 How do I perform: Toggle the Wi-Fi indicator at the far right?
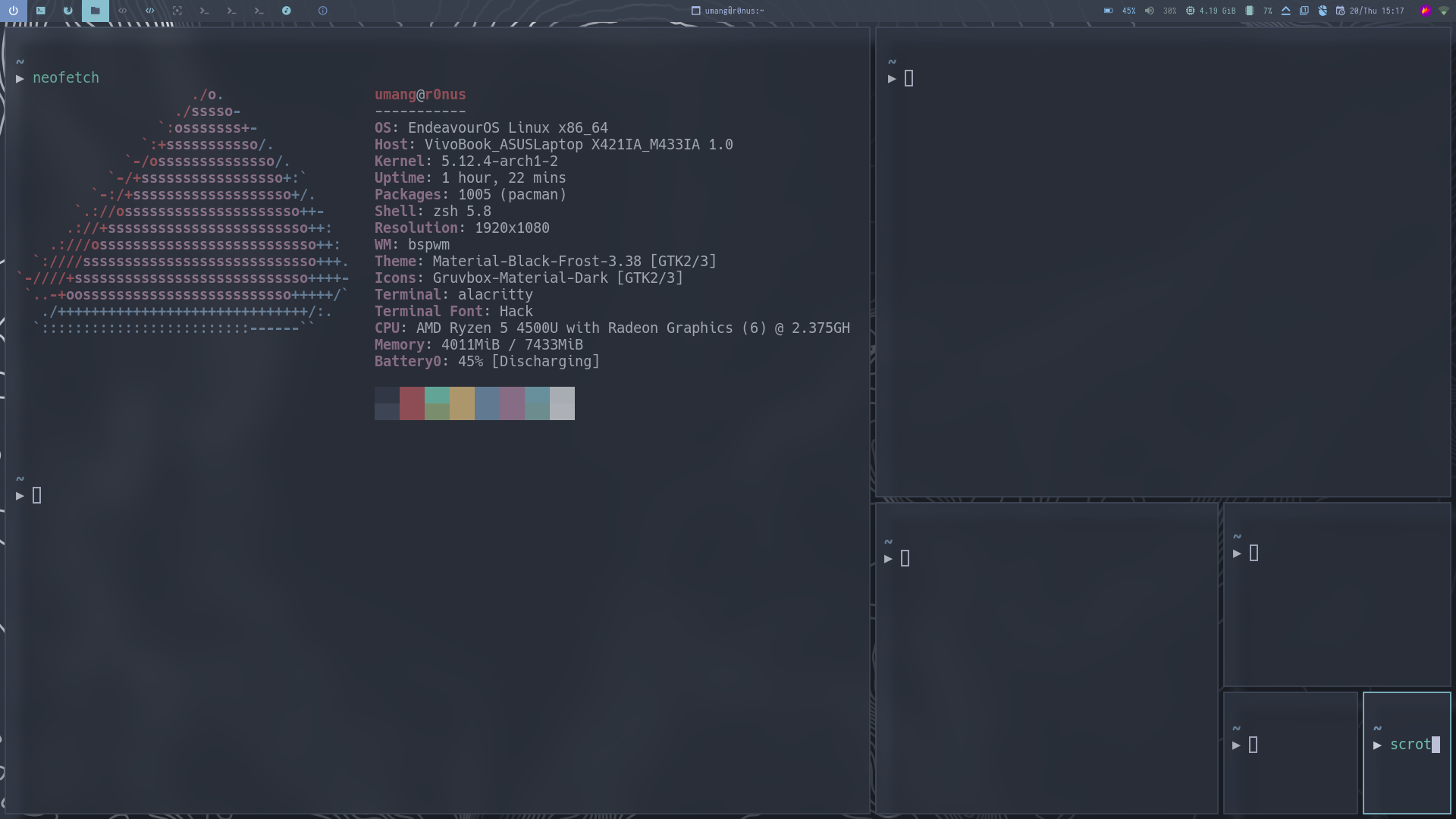pos(1443,11)
